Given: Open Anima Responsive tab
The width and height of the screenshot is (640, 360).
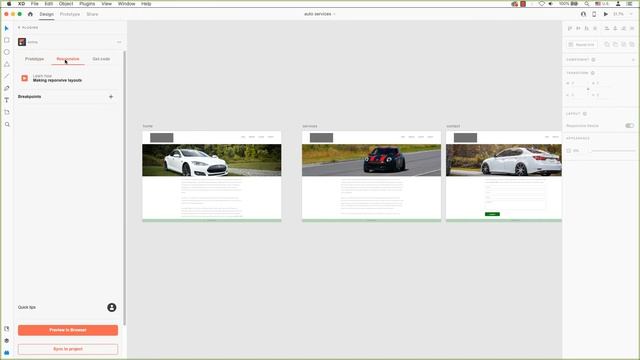Looking at the screenshot, I should (x=68, y=59).
